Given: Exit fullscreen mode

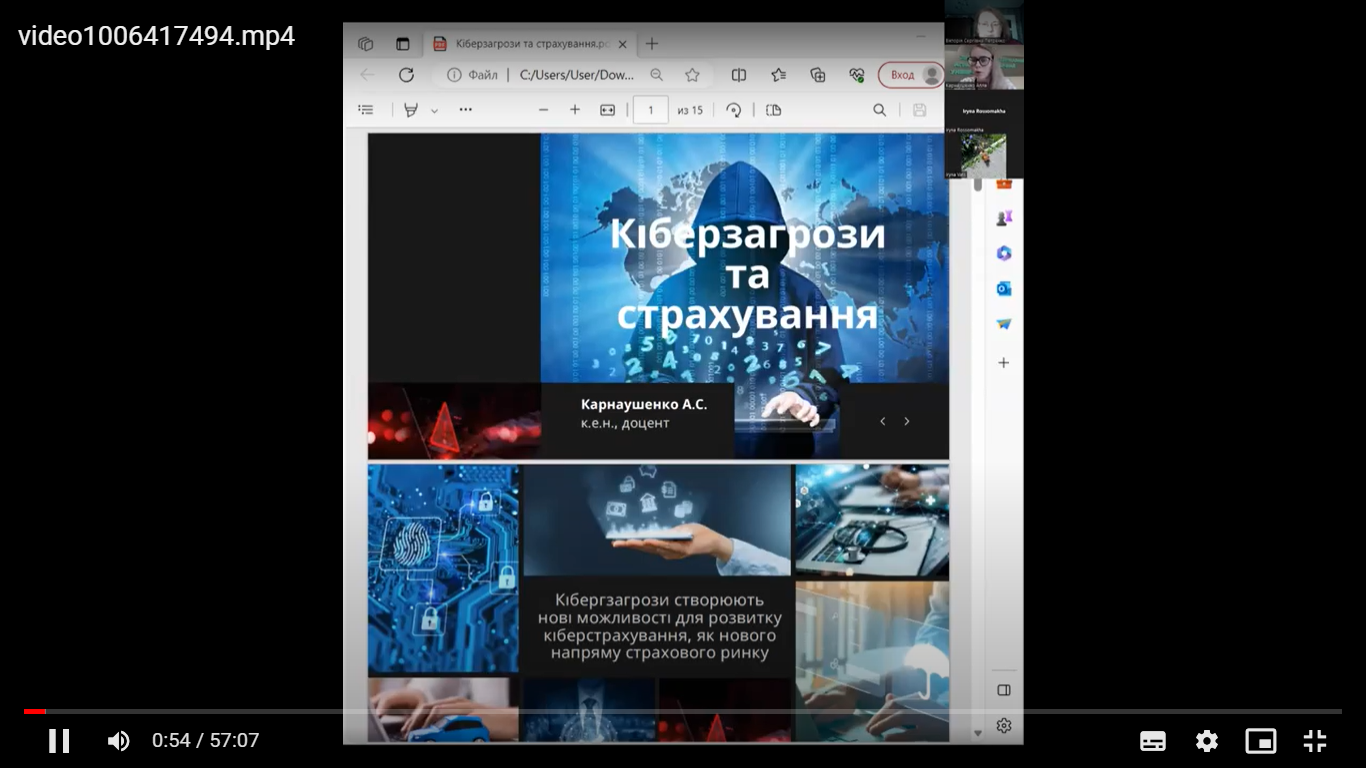Looking at the screenshot, I should [x=1315, y=741].
